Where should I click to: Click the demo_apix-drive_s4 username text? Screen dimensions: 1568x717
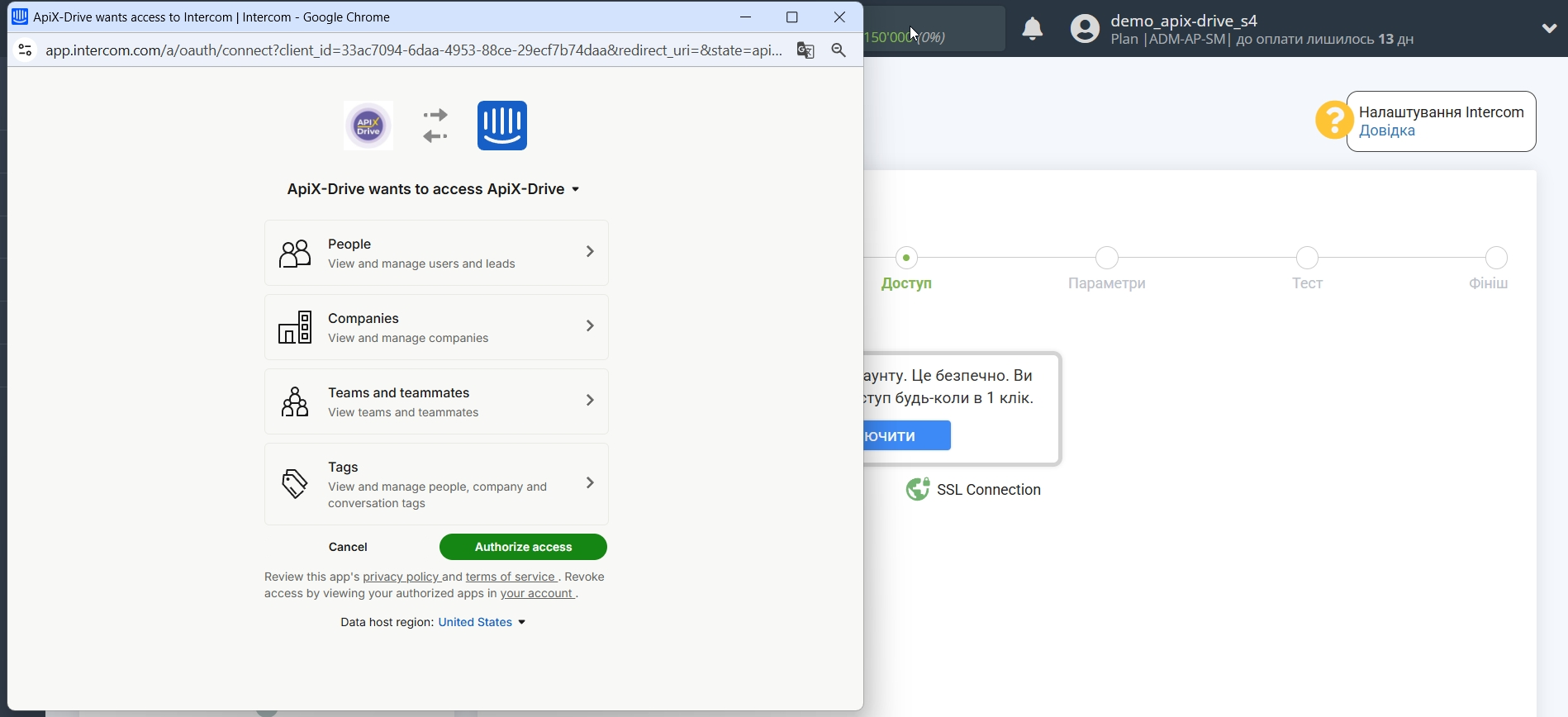1184,21
